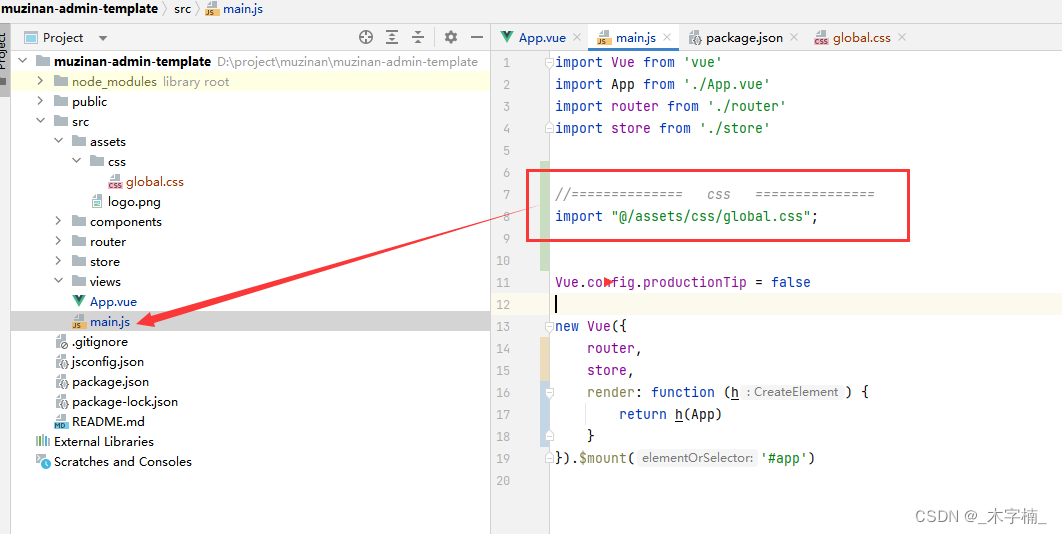Expand the views folder
Screen dimensions: 1062x534
(x=58, y=281)
